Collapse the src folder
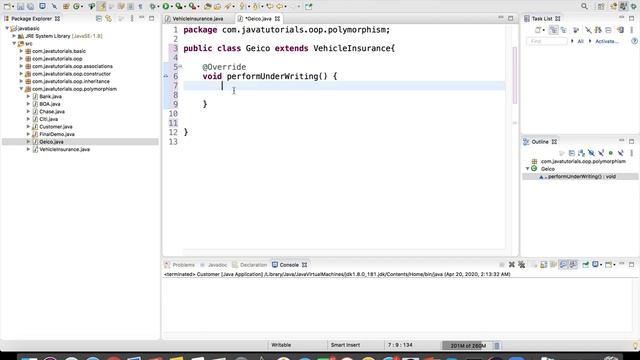640x360 pixels. coord(14,43)
